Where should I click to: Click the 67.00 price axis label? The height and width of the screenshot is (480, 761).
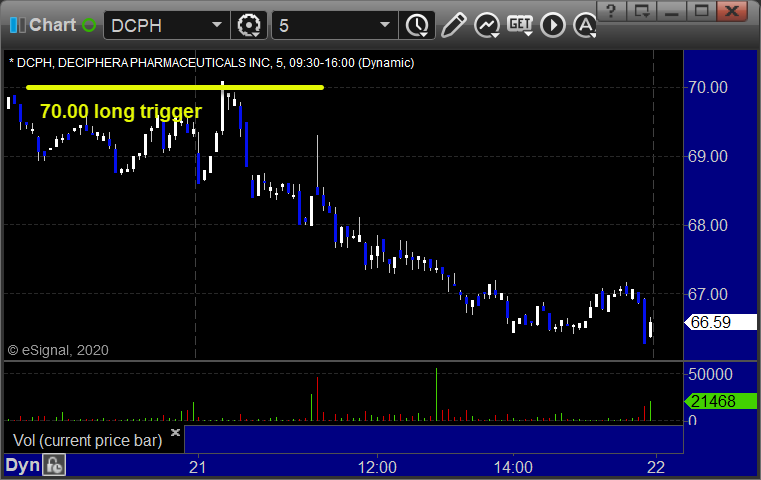click(x=708, y=295)
